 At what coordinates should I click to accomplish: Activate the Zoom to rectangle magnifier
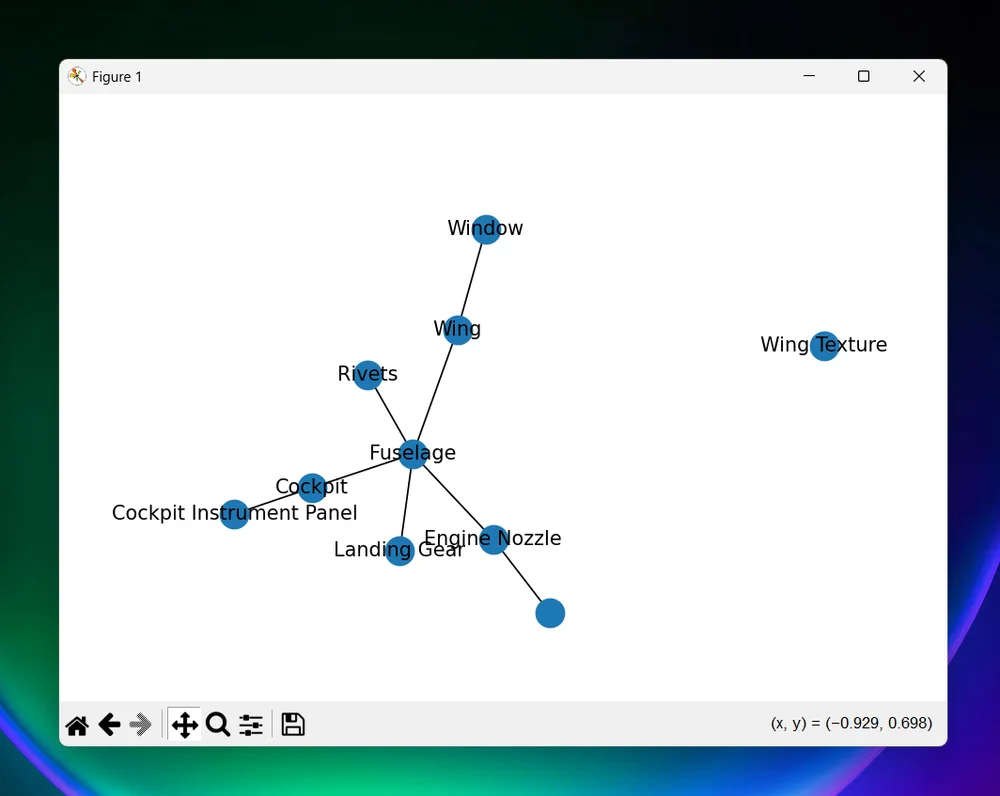(x=217, y=725)
